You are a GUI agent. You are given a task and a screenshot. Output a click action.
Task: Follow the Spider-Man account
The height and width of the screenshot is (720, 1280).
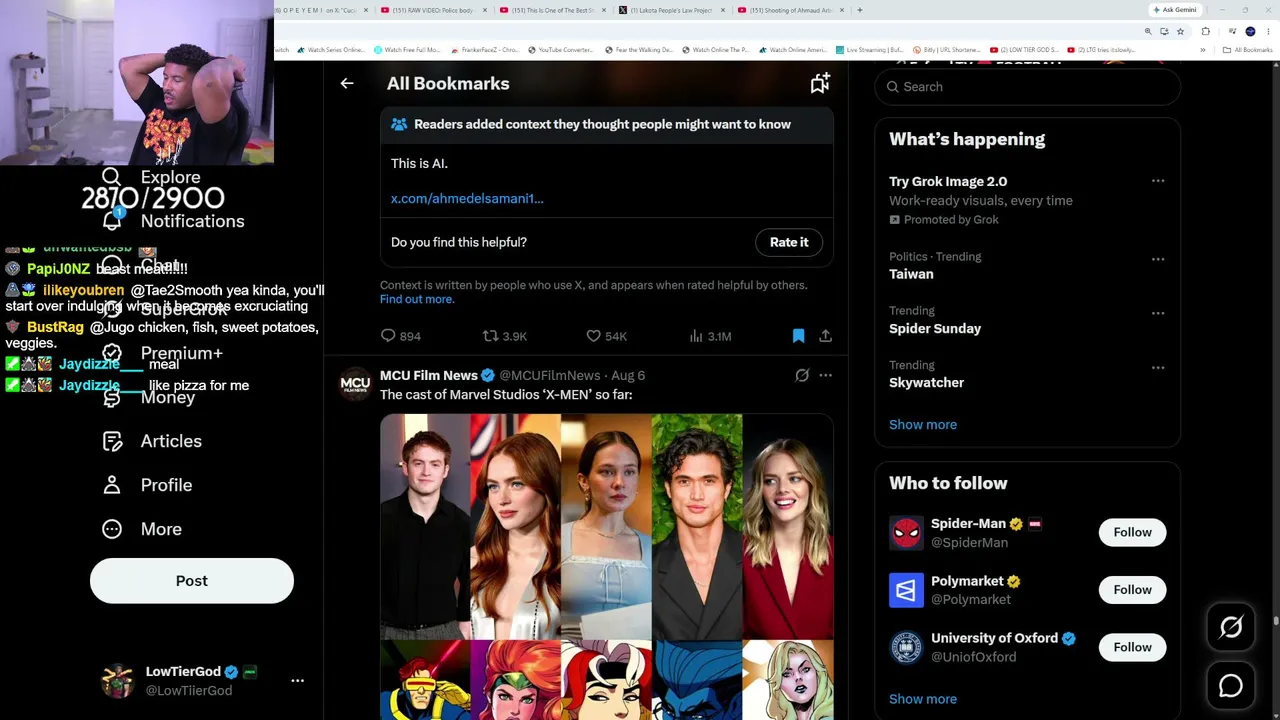(1133, 532)
